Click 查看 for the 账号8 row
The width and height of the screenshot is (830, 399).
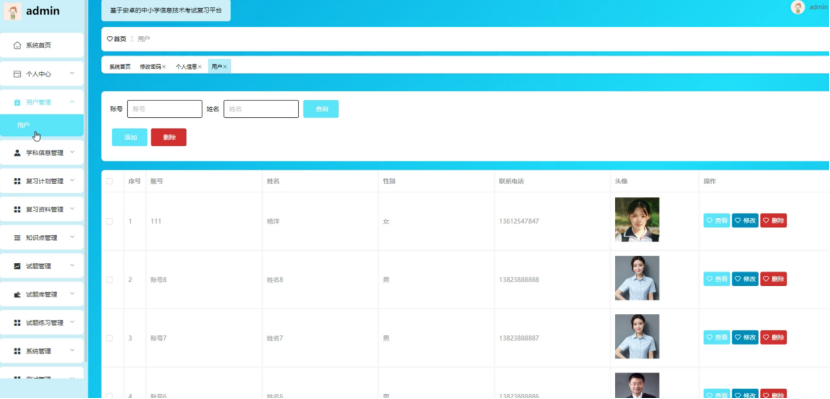(x=717, y=279)
